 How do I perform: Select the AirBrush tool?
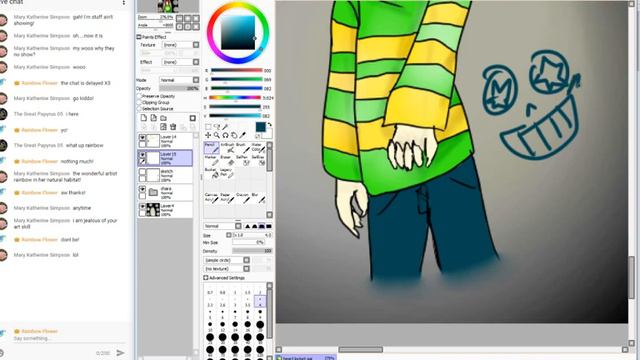pyautogui.click(x=228, y=148)
